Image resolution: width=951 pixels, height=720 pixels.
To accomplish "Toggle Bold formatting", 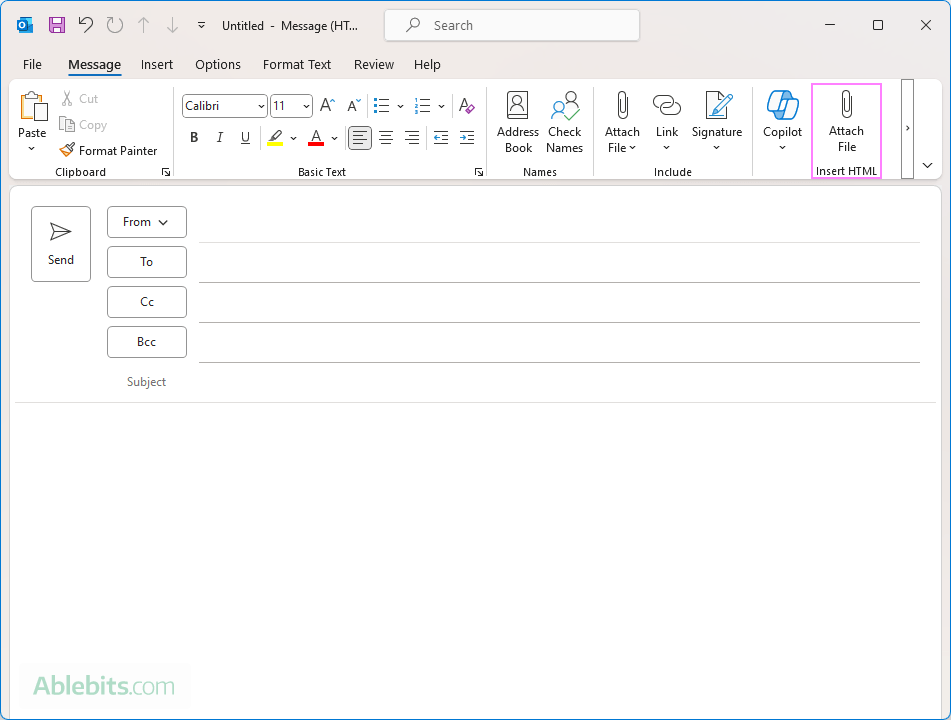I will (194, 138).
